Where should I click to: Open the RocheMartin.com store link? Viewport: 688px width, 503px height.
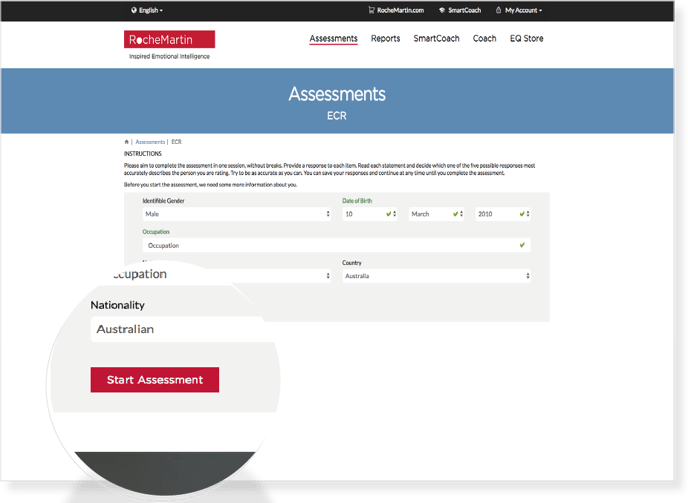click(396, 10)
